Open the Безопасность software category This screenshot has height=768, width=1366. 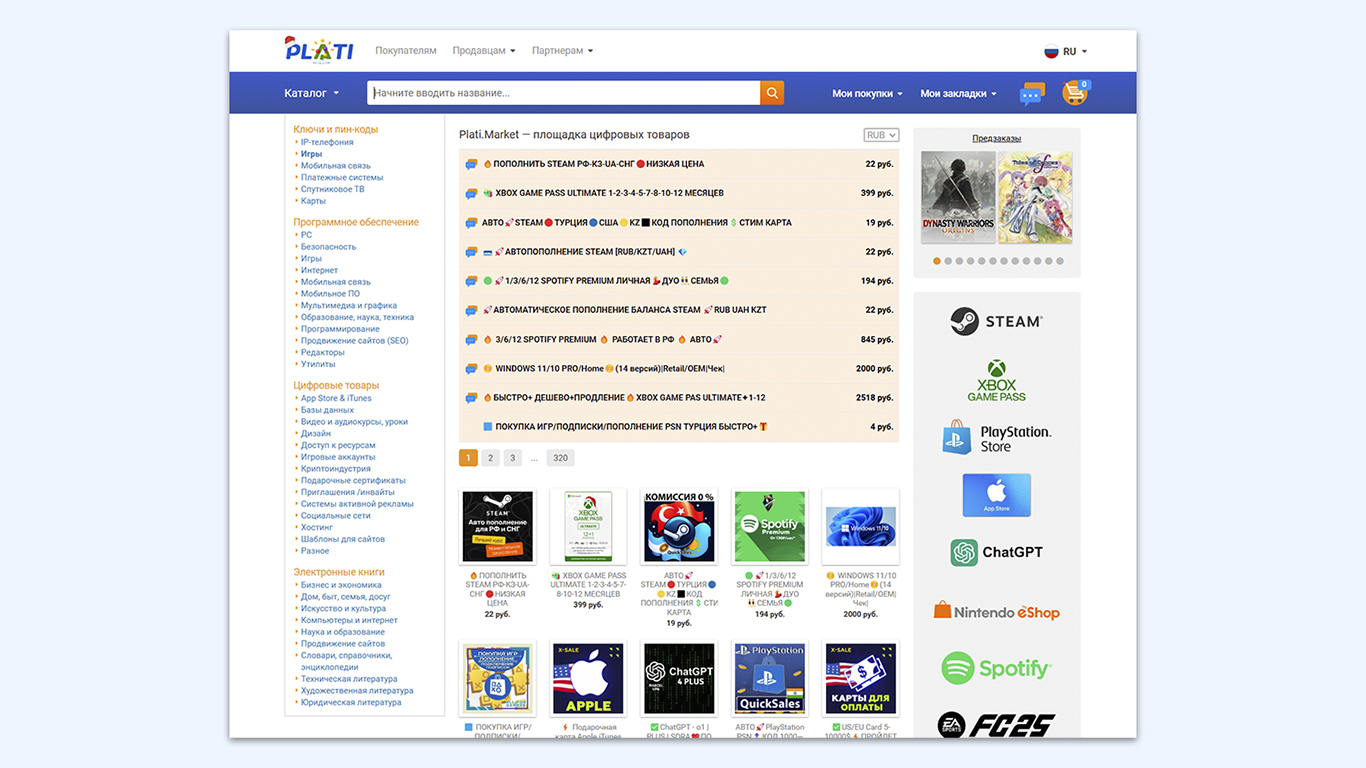[x=329, y=247]
